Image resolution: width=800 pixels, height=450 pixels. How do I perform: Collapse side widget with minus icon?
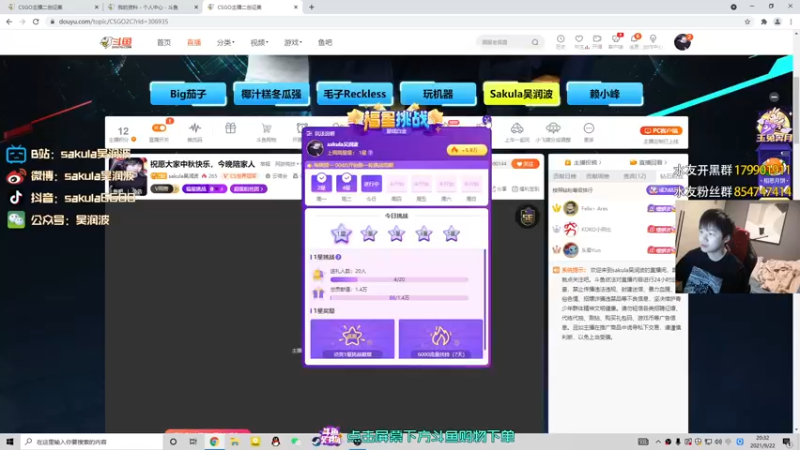click(x=774, y=97)
